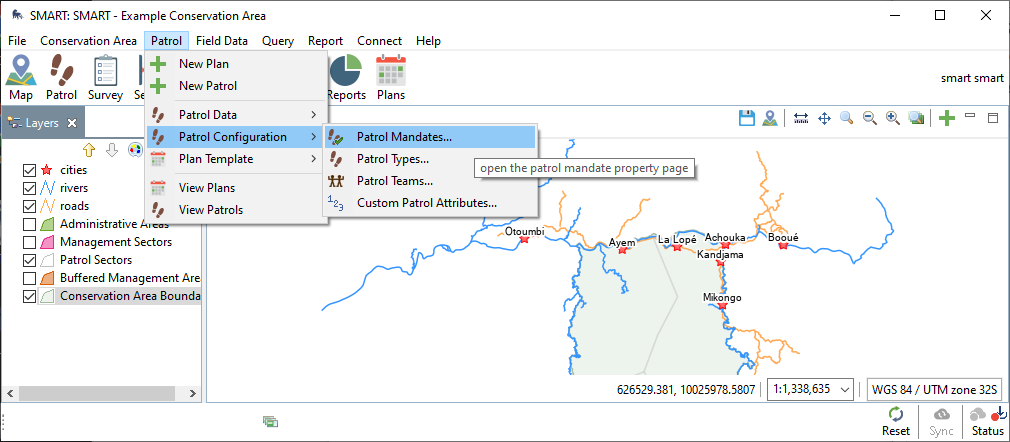The image size is (1010, 442).
Task: Open the Plans toolbar icon
Action: [390, 78]
